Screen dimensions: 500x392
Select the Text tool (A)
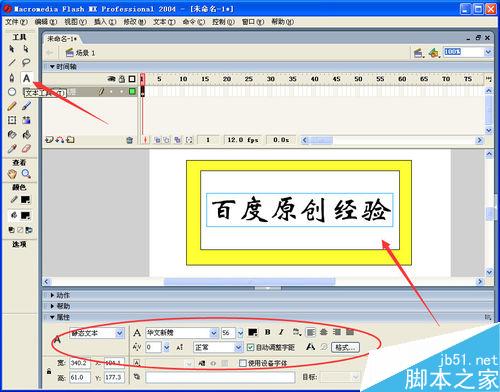pos(26,78)
